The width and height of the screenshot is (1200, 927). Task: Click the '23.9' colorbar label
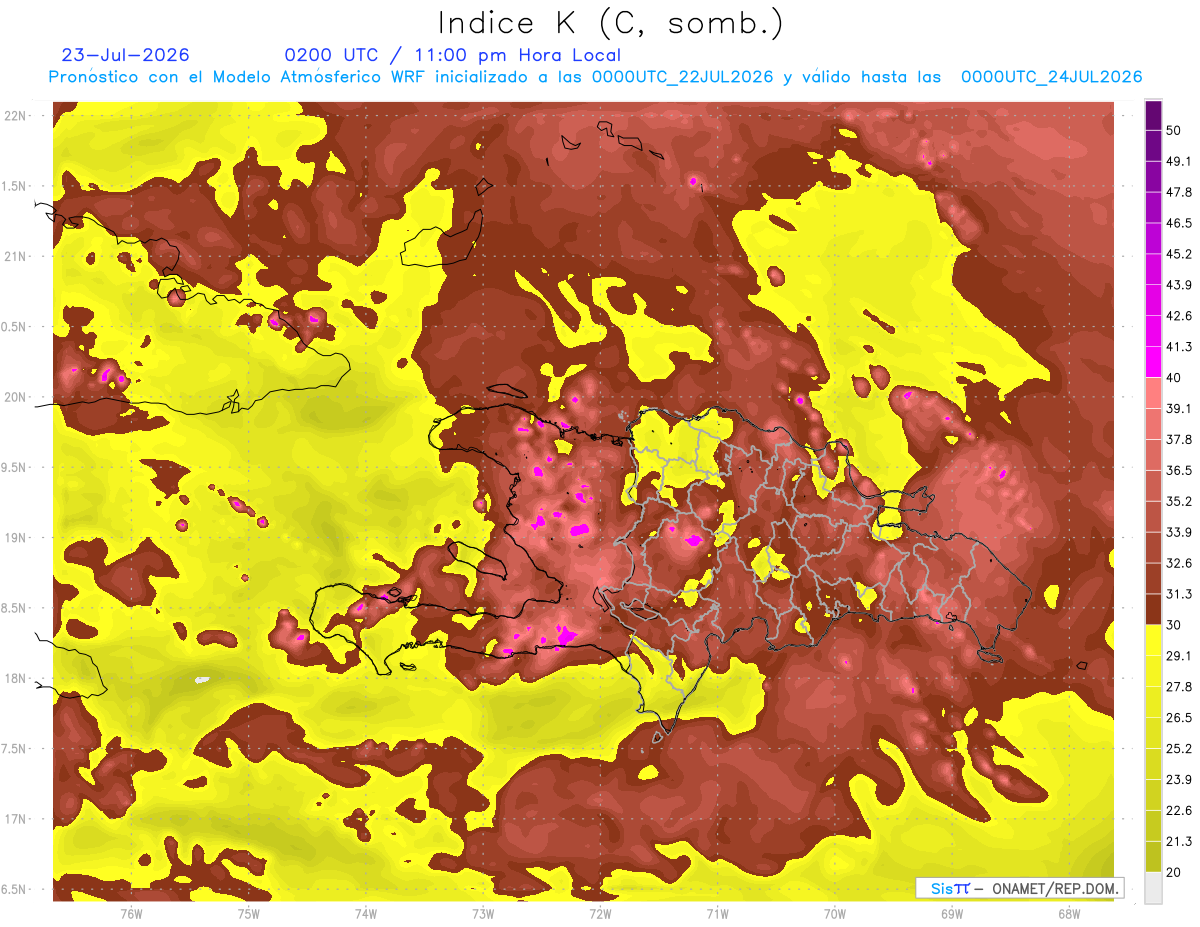(1179, 780)
